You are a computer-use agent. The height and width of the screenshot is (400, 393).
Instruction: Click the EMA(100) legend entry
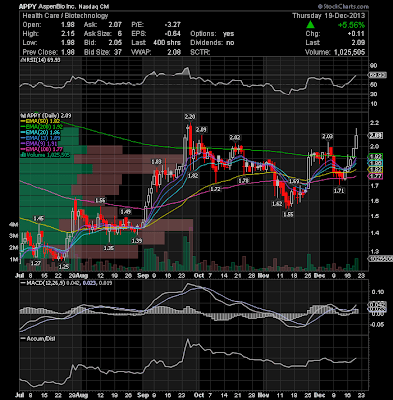(41, 149)
